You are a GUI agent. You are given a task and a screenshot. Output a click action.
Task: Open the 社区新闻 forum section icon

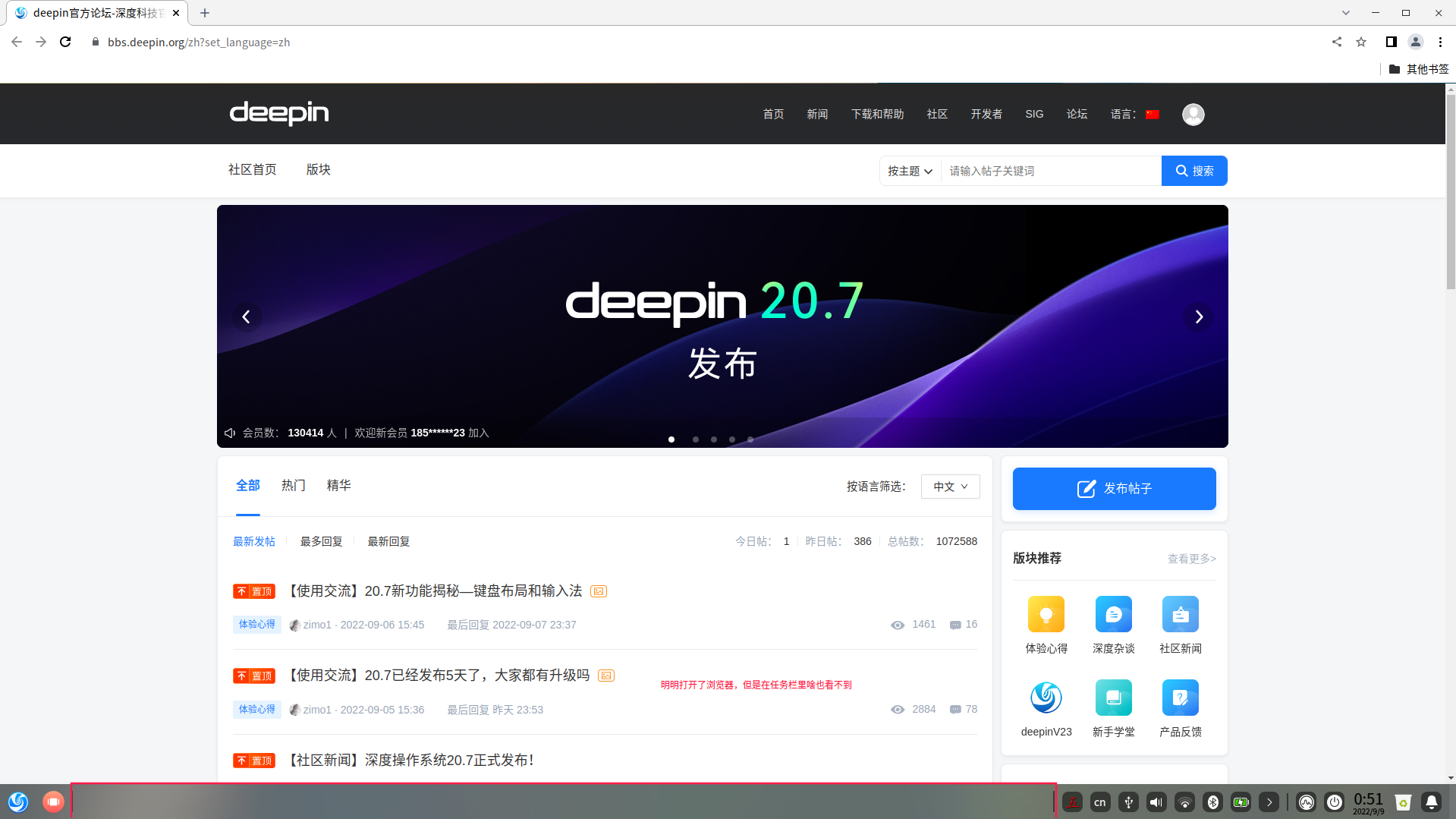click(1180, 615)
